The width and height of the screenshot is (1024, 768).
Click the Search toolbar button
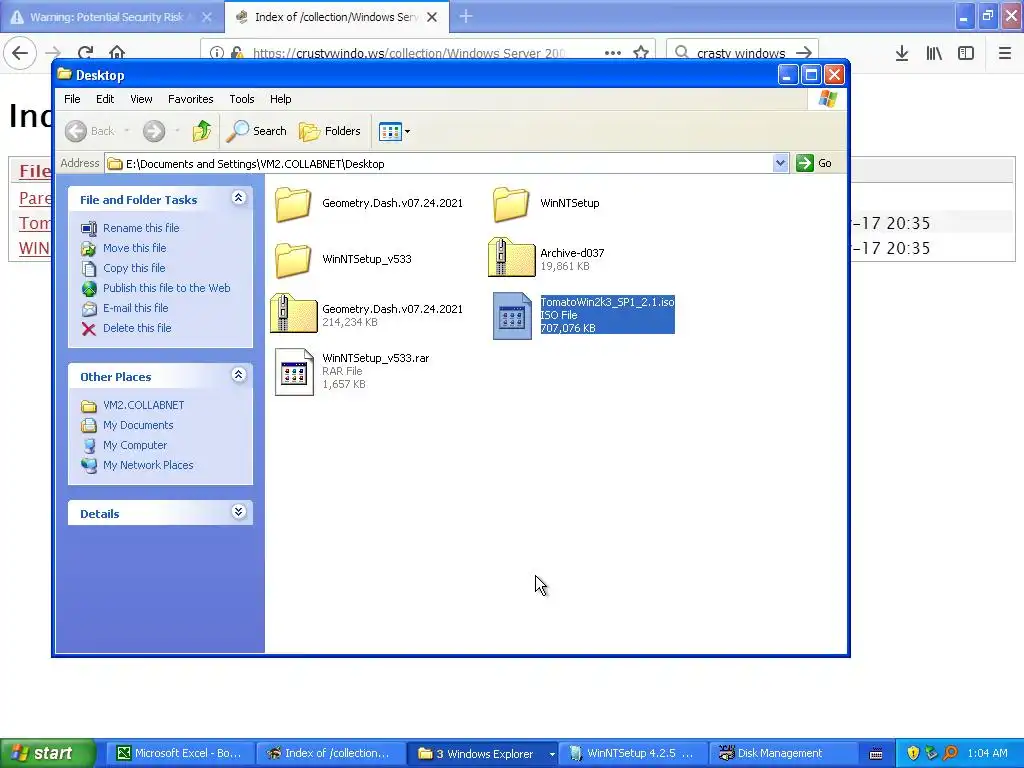point(257,131)
